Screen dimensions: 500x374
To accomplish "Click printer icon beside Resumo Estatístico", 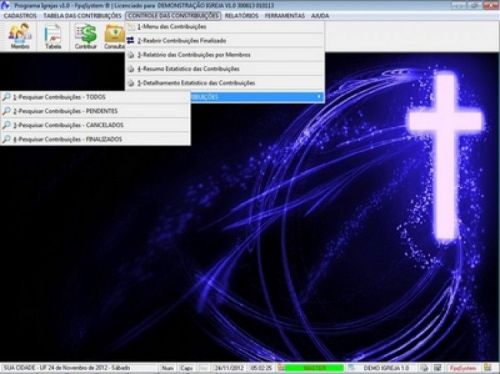I will click(131, 69).
